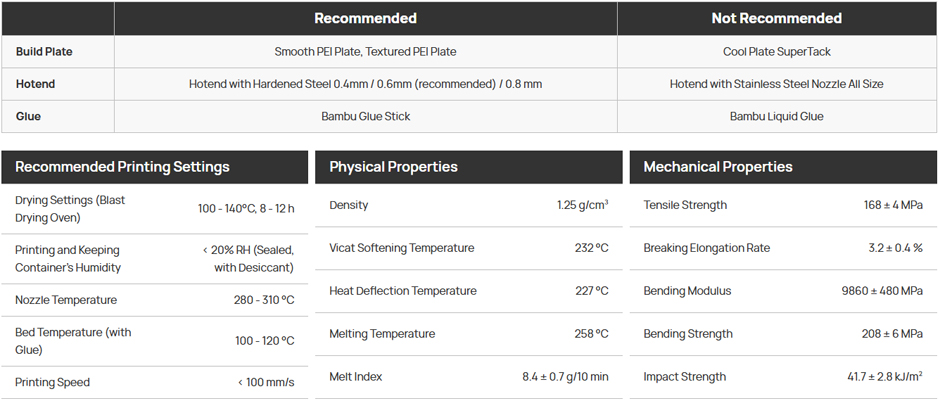
Task: Click the Cool Plate SuperTack cell
Action: coord(777,52)
